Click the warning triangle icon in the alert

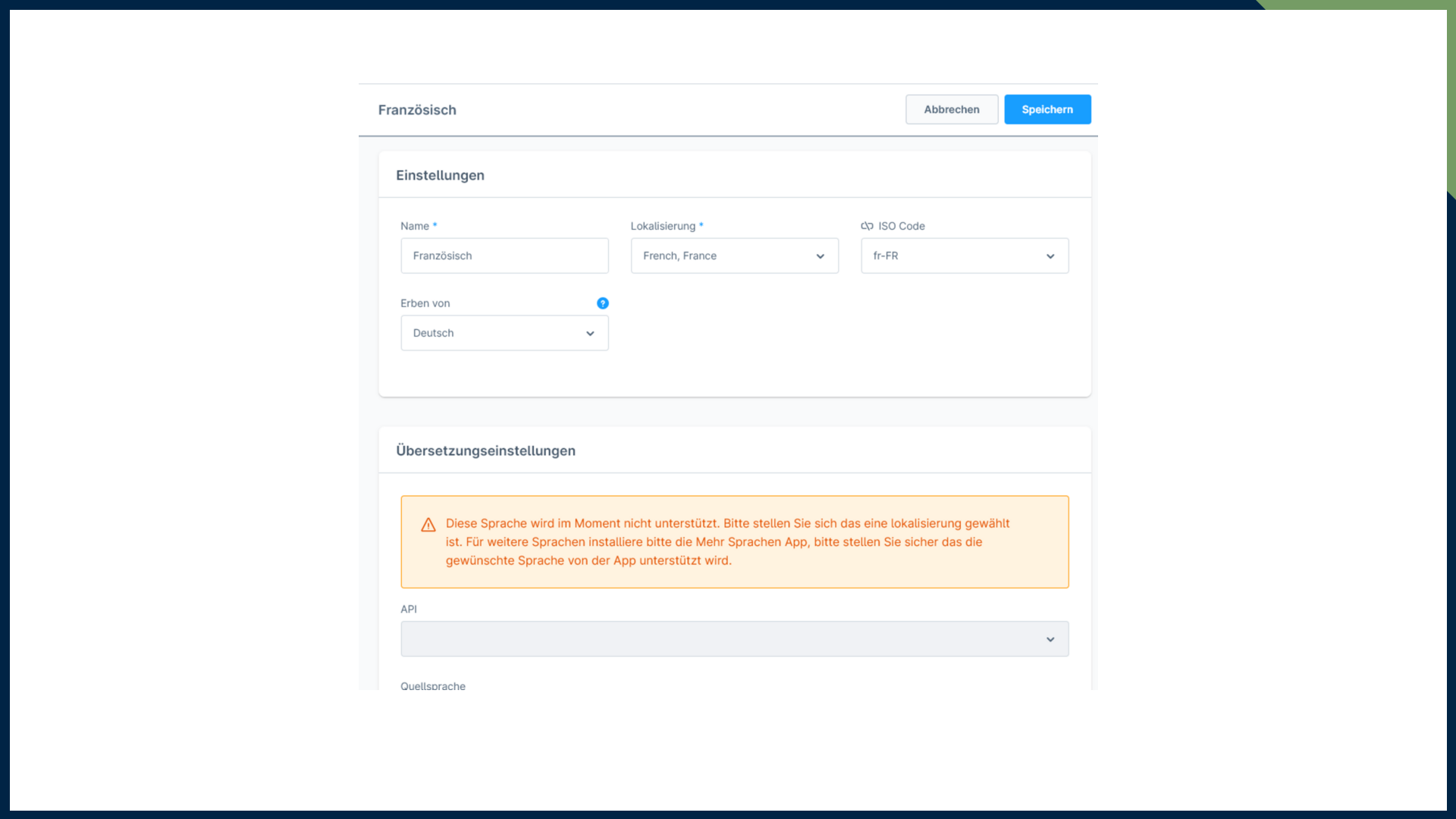[428, 525]
